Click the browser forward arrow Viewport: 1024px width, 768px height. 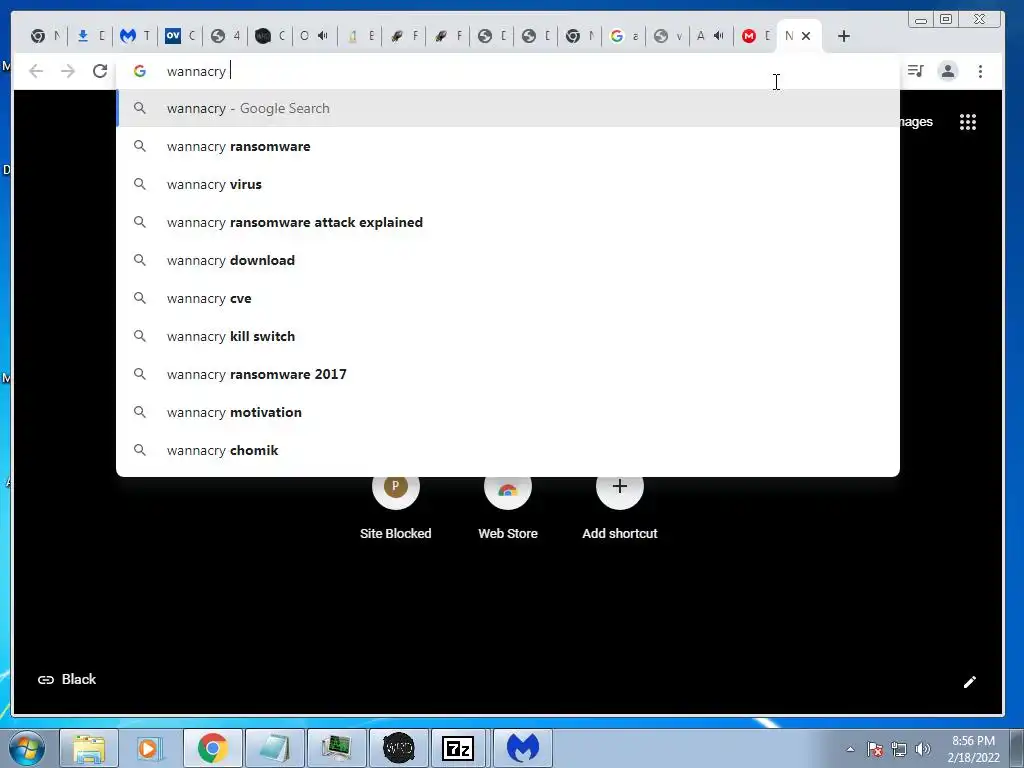pos(68,71)
